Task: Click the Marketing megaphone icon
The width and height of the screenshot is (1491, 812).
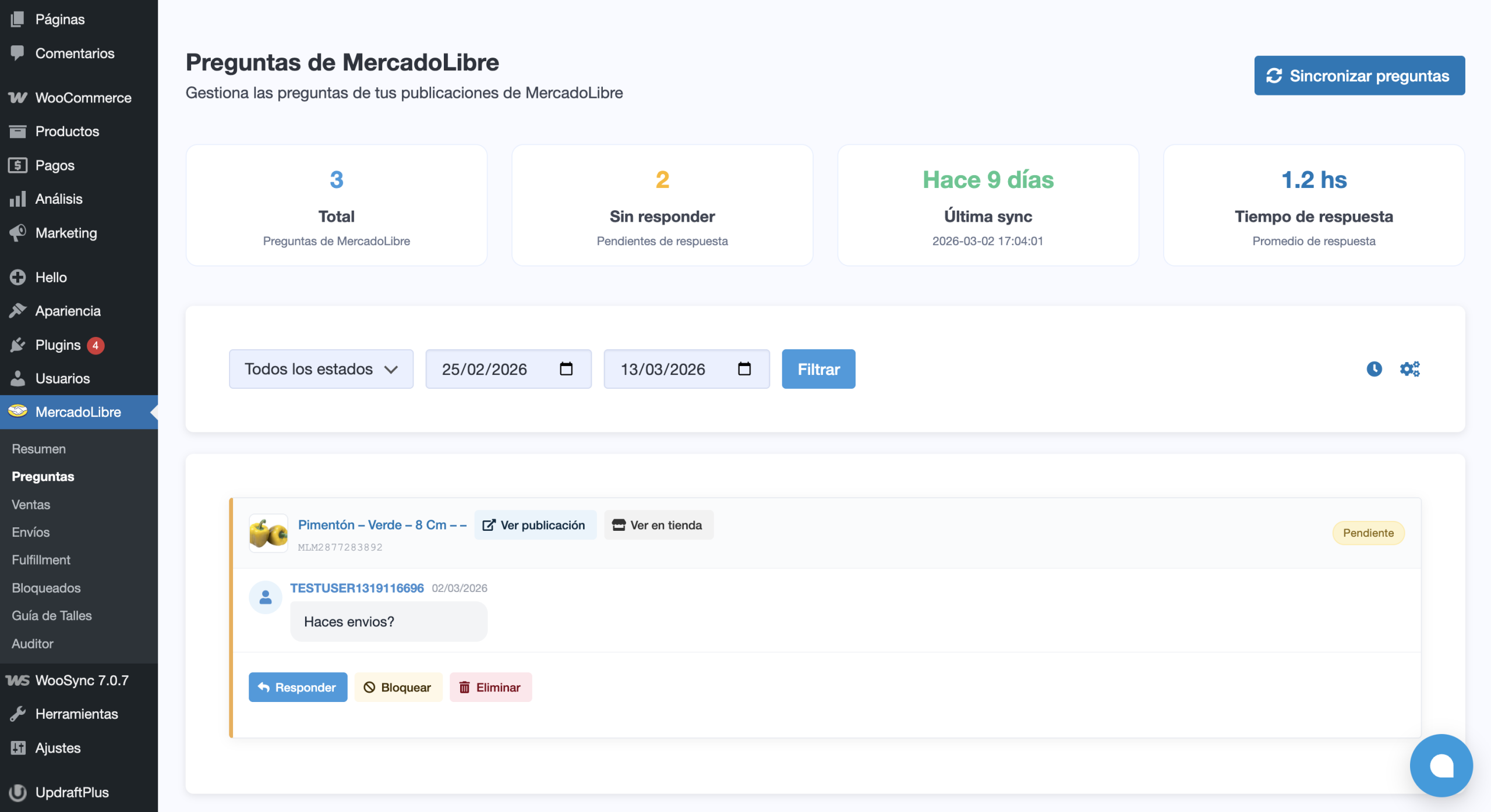Action: [17, 233]
